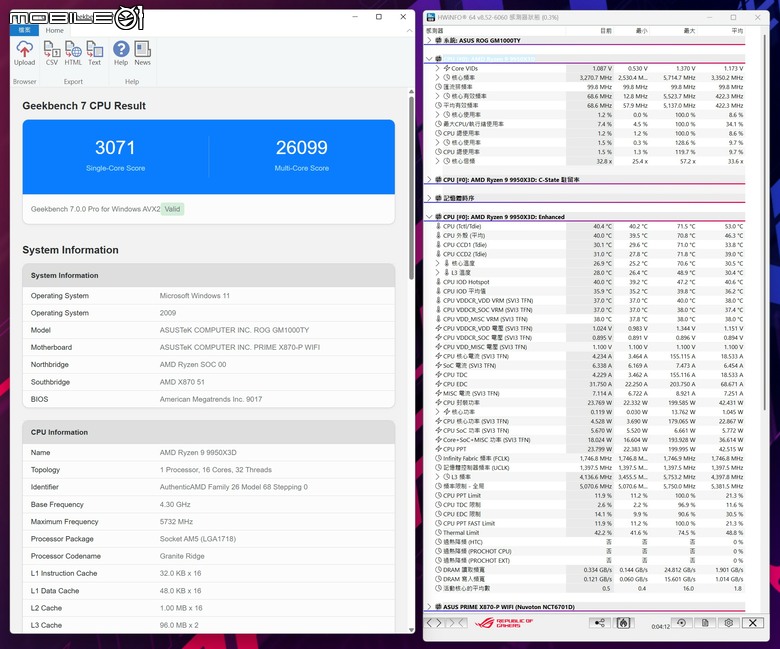
Task: Select the CPU (Tctl/Tdie) sensor row
Action: click(585, 226)
